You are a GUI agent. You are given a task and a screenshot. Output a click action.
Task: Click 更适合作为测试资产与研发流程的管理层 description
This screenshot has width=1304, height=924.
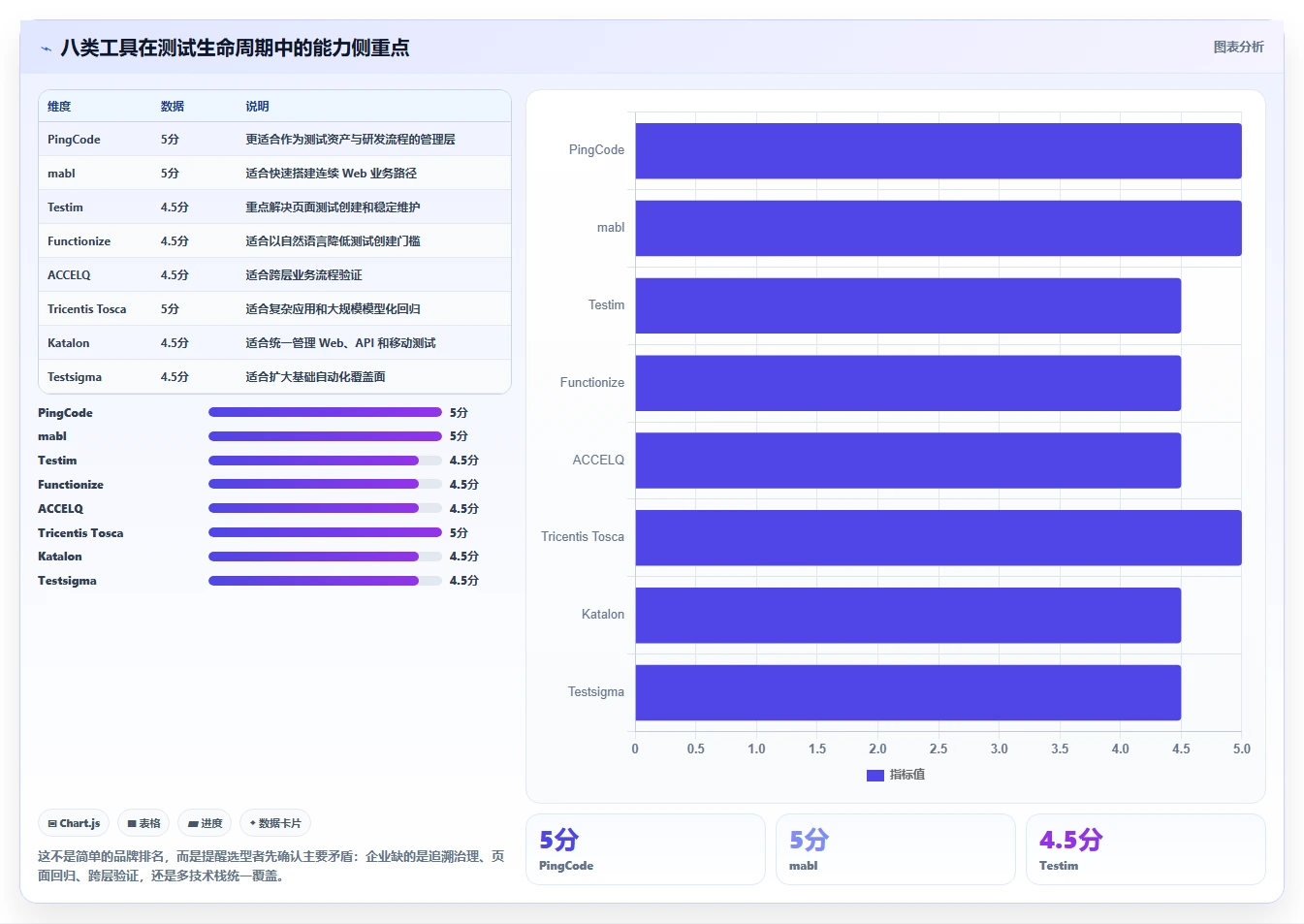pyautogui.click(x=350, y=140)
